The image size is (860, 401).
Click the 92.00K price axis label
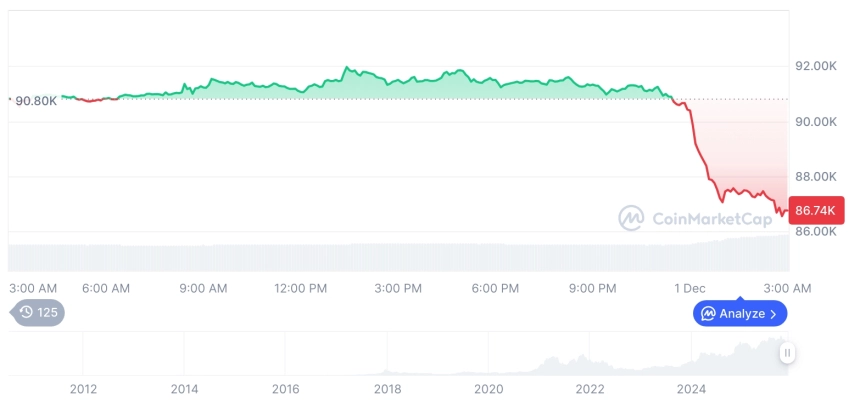815,66
